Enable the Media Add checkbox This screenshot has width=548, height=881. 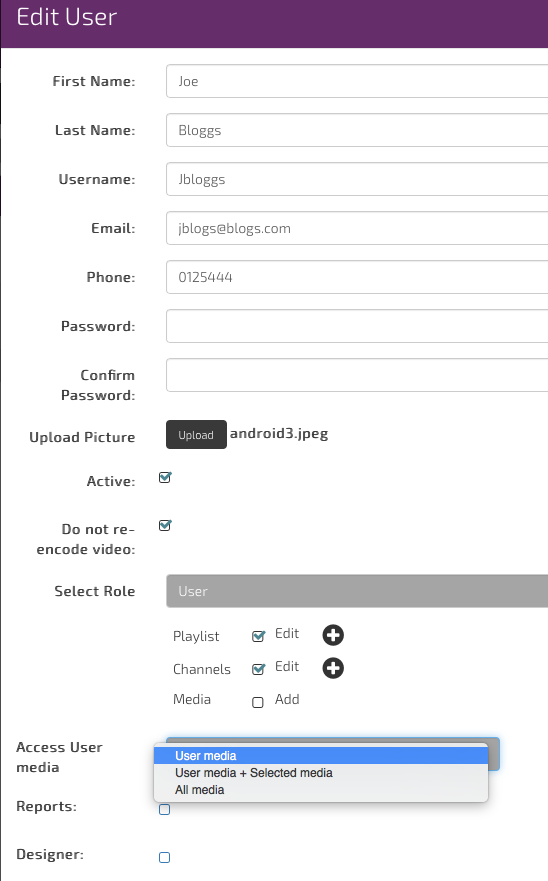(258, 702)
